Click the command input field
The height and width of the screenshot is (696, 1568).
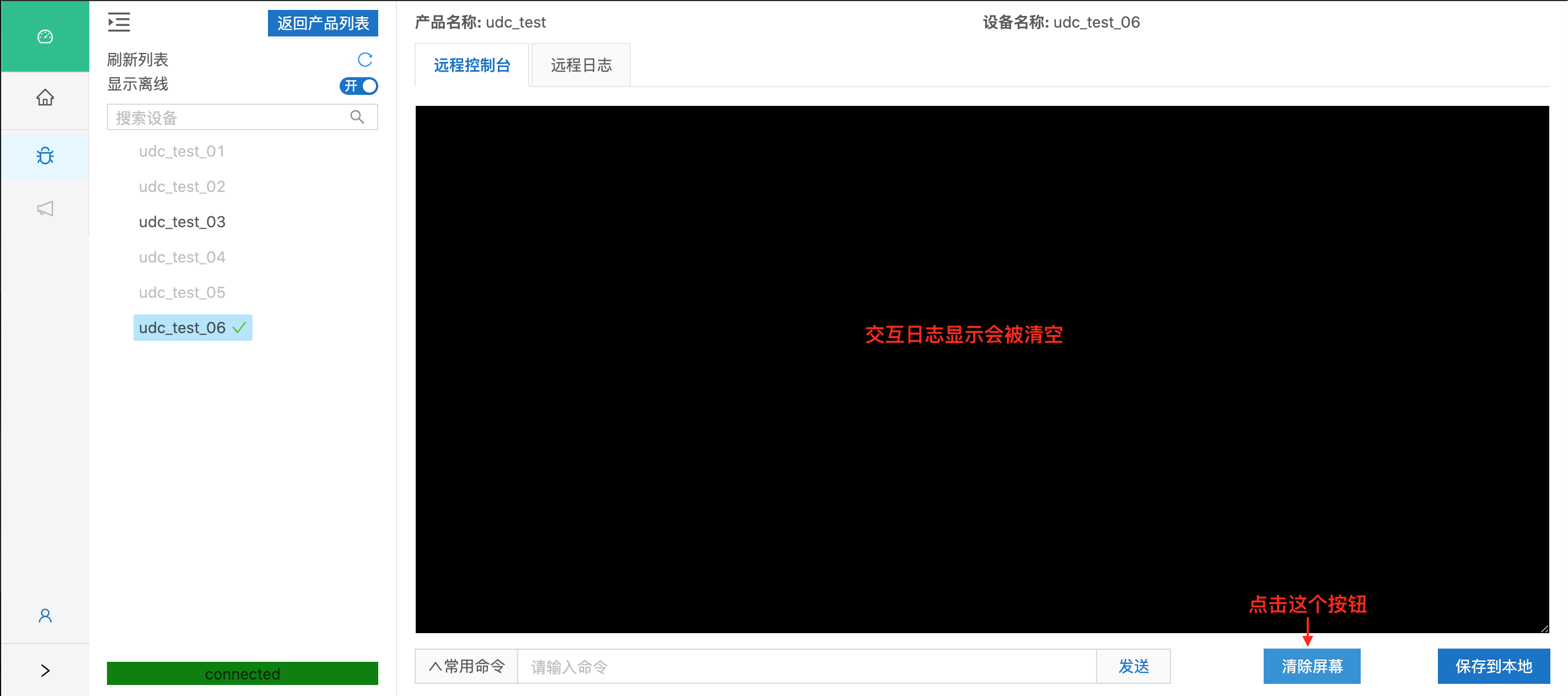point(807,666)
